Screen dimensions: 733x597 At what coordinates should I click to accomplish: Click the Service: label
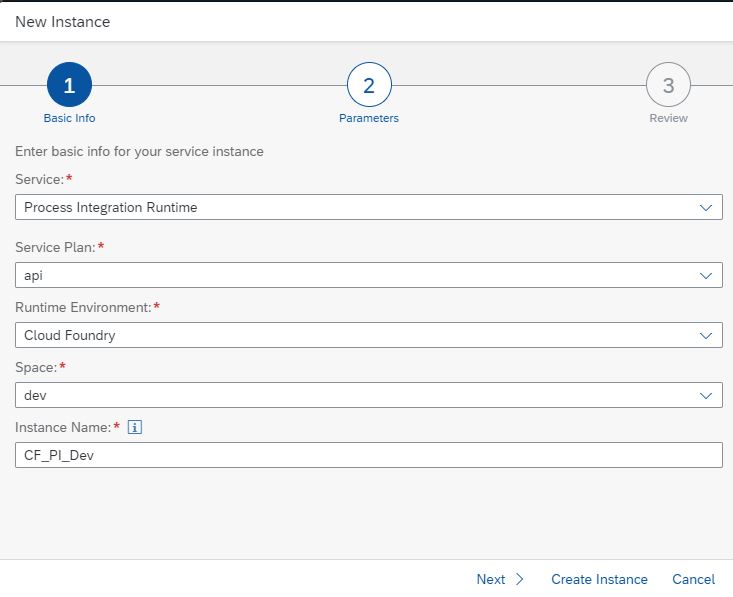click(39, 179)
